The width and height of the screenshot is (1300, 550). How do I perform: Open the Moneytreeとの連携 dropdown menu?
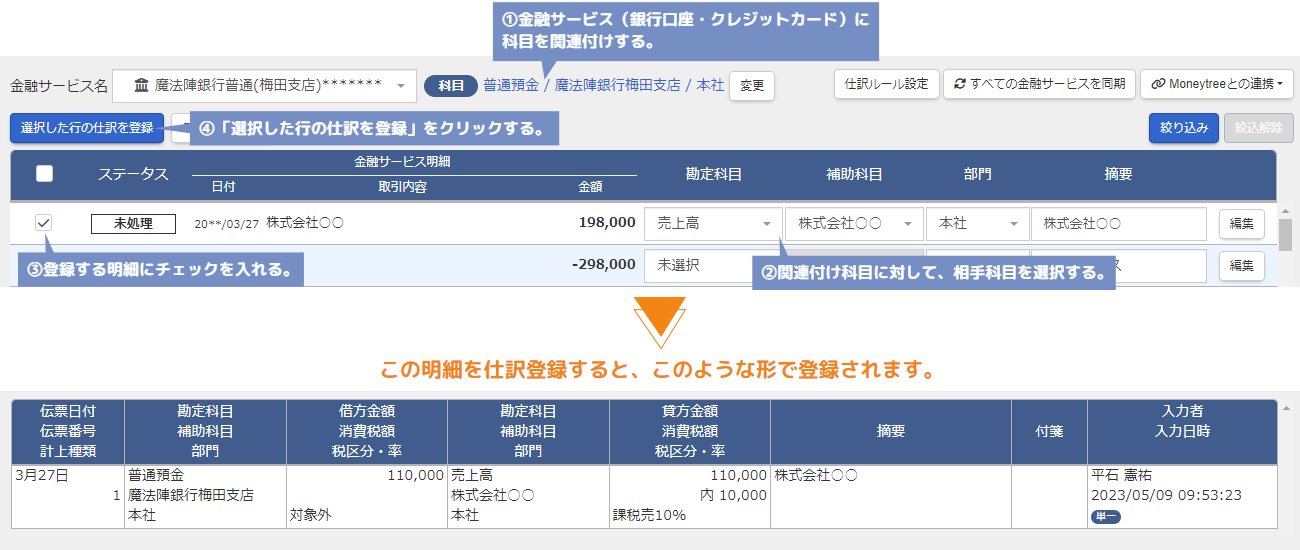coord(1217,84)
